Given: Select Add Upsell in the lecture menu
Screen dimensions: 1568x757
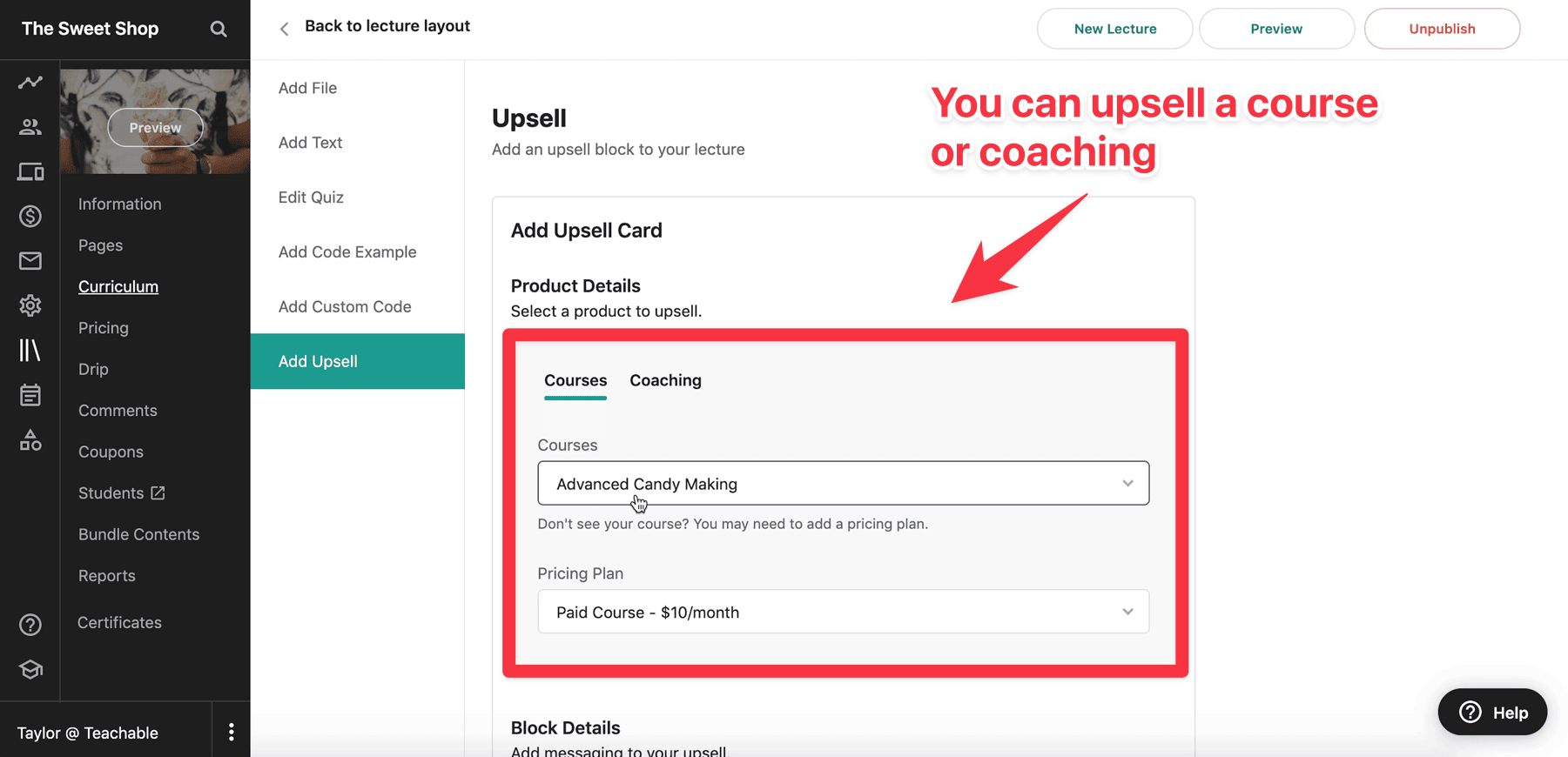Looking at the screenshot, I should [318, 361].
